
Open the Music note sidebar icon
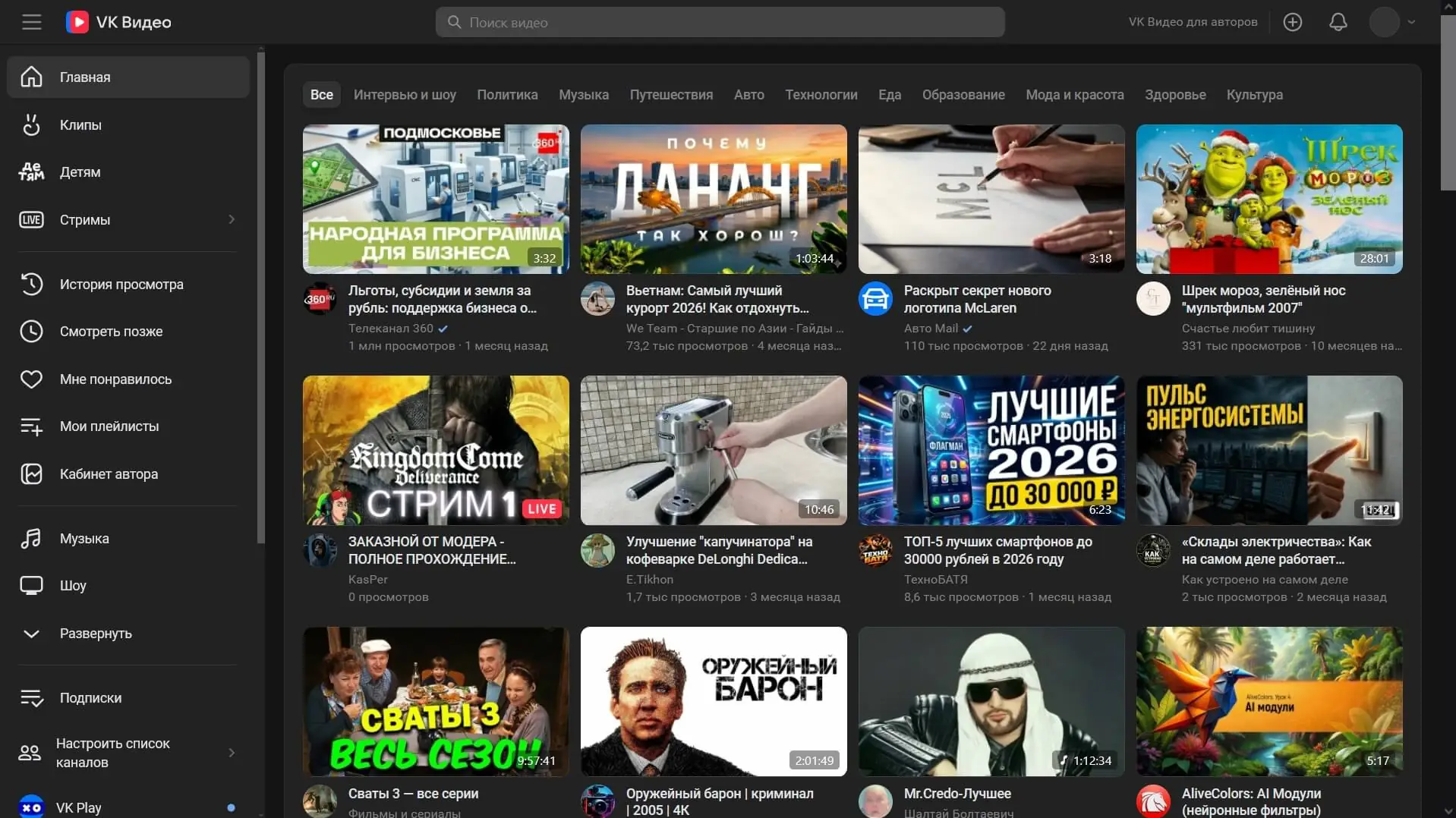(31, 538)
